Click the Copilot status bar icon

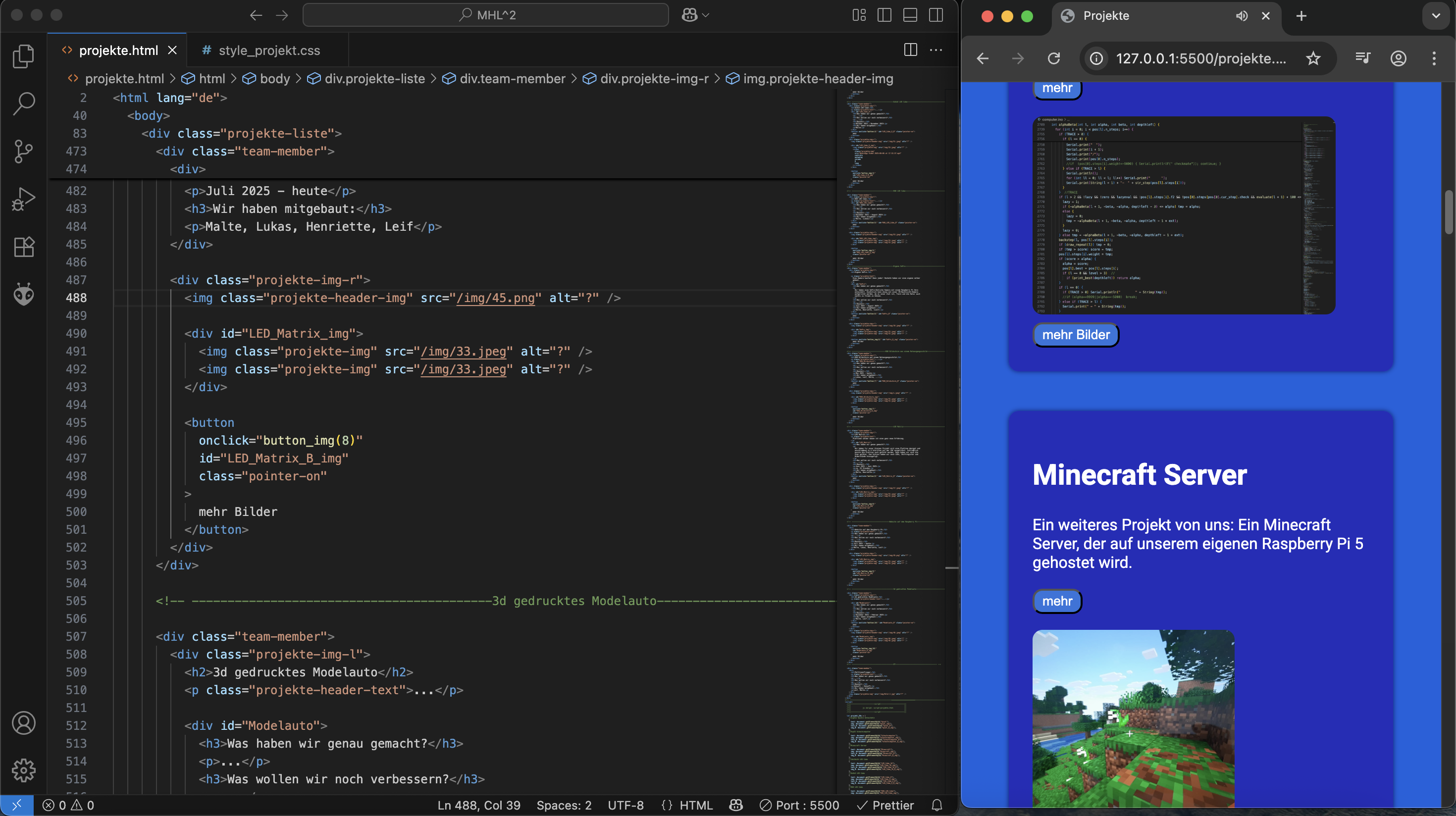point(736,805)
